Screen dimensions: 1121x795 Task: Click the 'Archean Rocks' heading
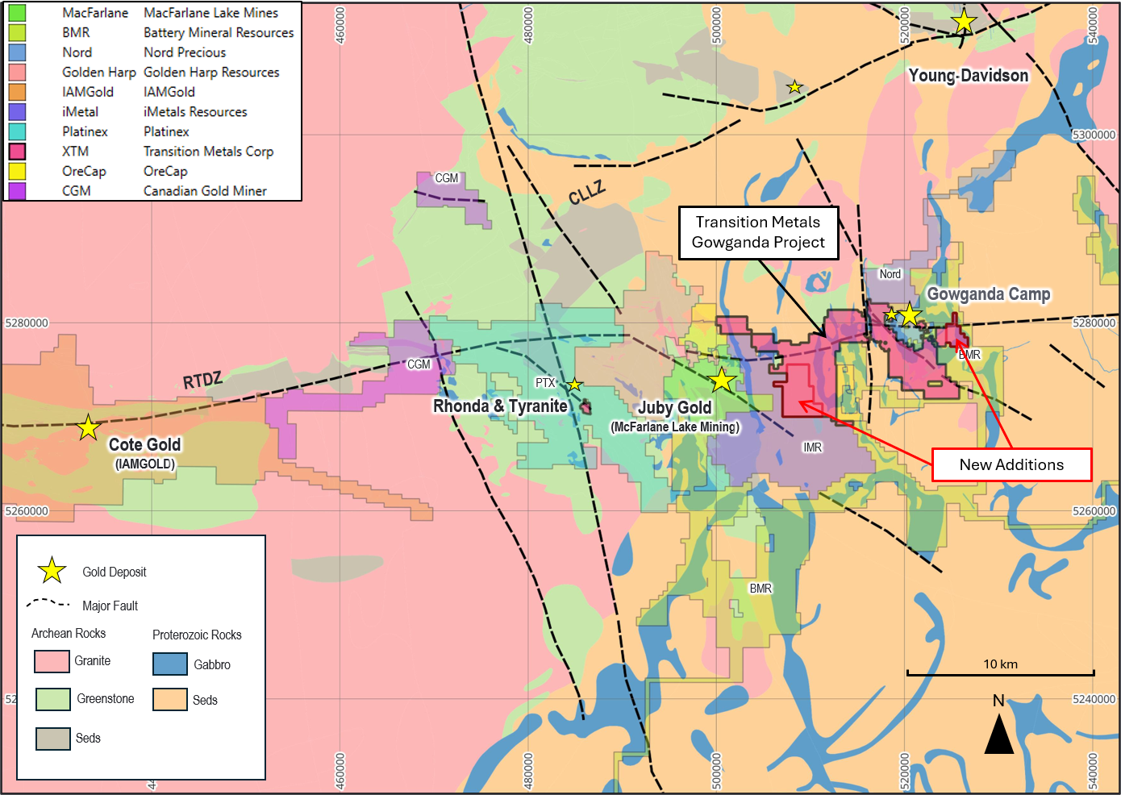[x=69, y=633]
